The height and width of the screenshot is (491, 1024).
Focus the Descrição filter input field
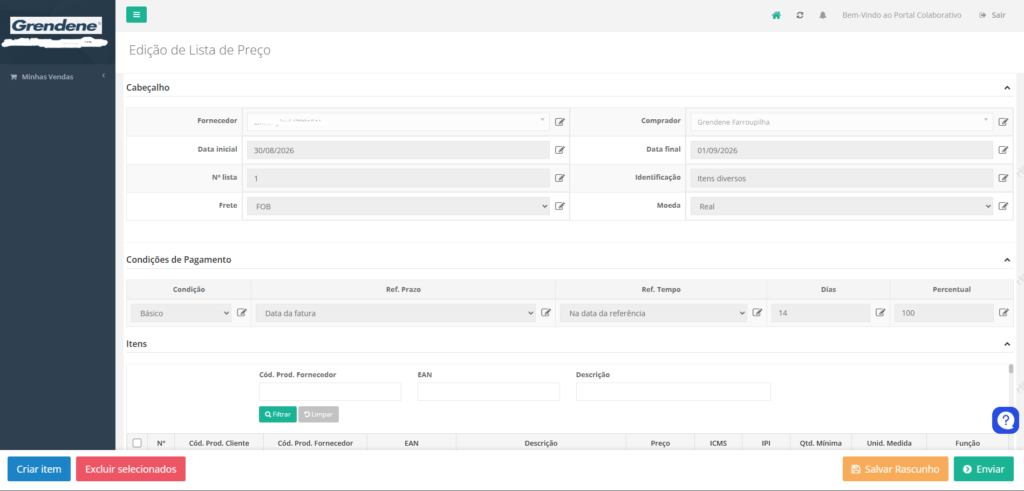pos(673,392)
